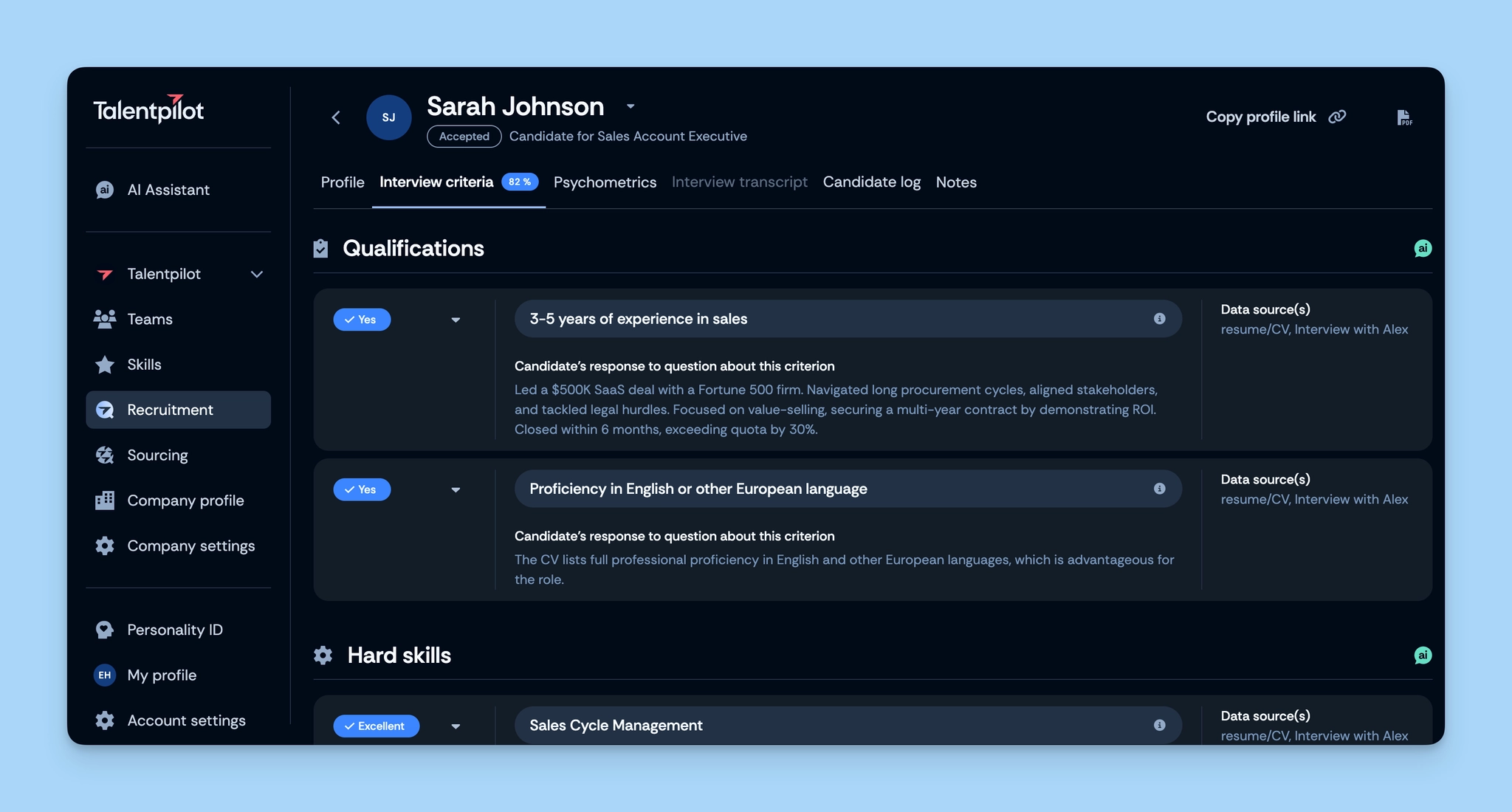Switch to the Psychometrics tab
The width and height of the screenshot is (1512, 812).
pos(604,182)
